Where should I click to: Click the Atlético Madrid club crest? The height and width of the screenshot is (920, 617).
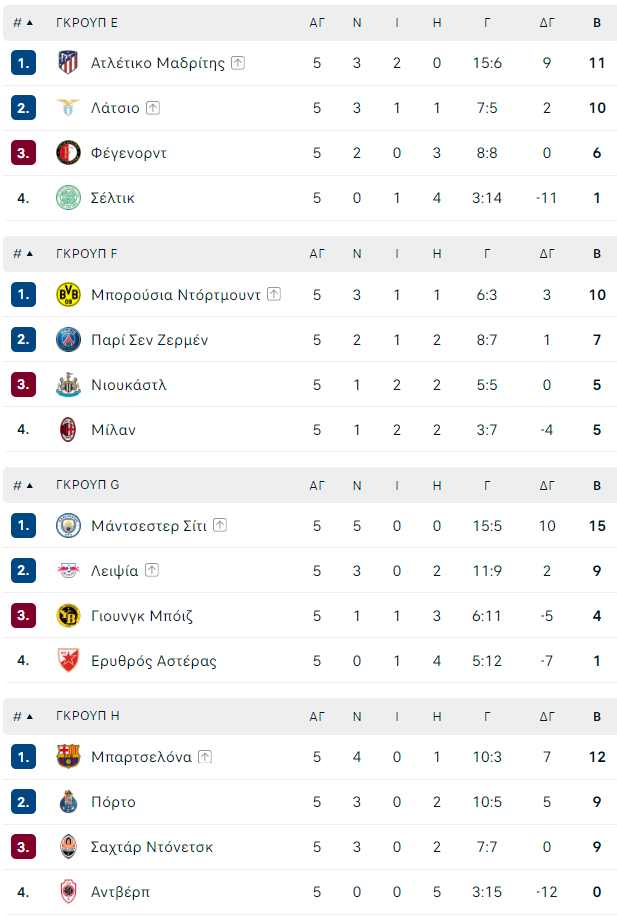[68, 63]
